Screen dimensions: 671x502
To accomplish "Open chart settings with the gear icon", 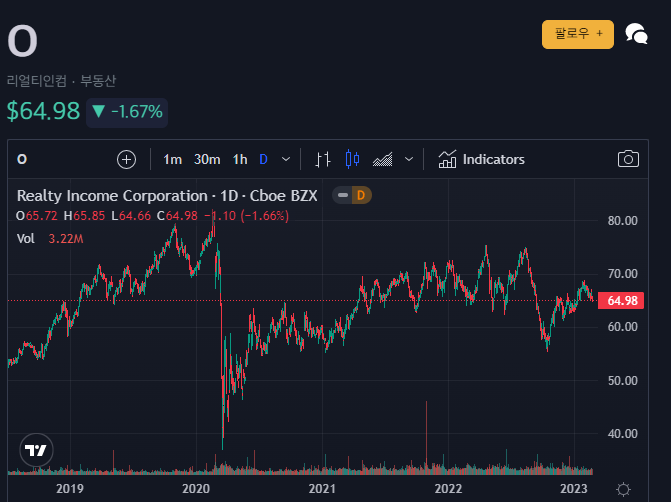I will point(623,489).
